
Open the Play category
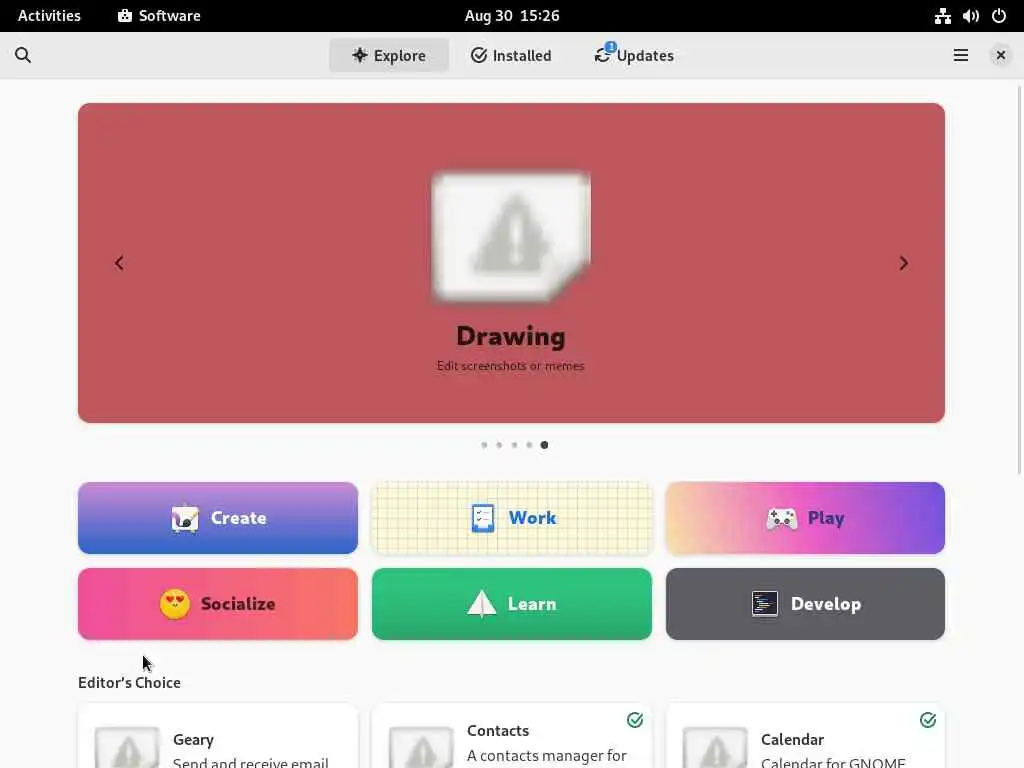pos(805,518)
